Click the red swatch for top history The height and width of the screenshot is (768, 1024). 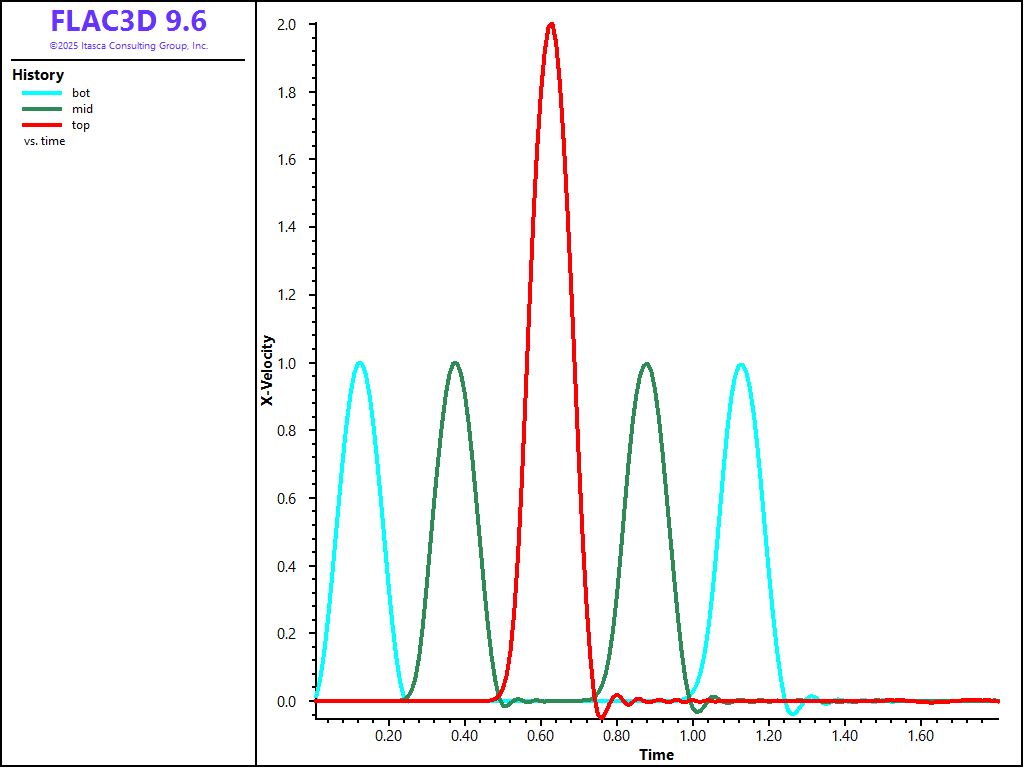tap(42, 125)
